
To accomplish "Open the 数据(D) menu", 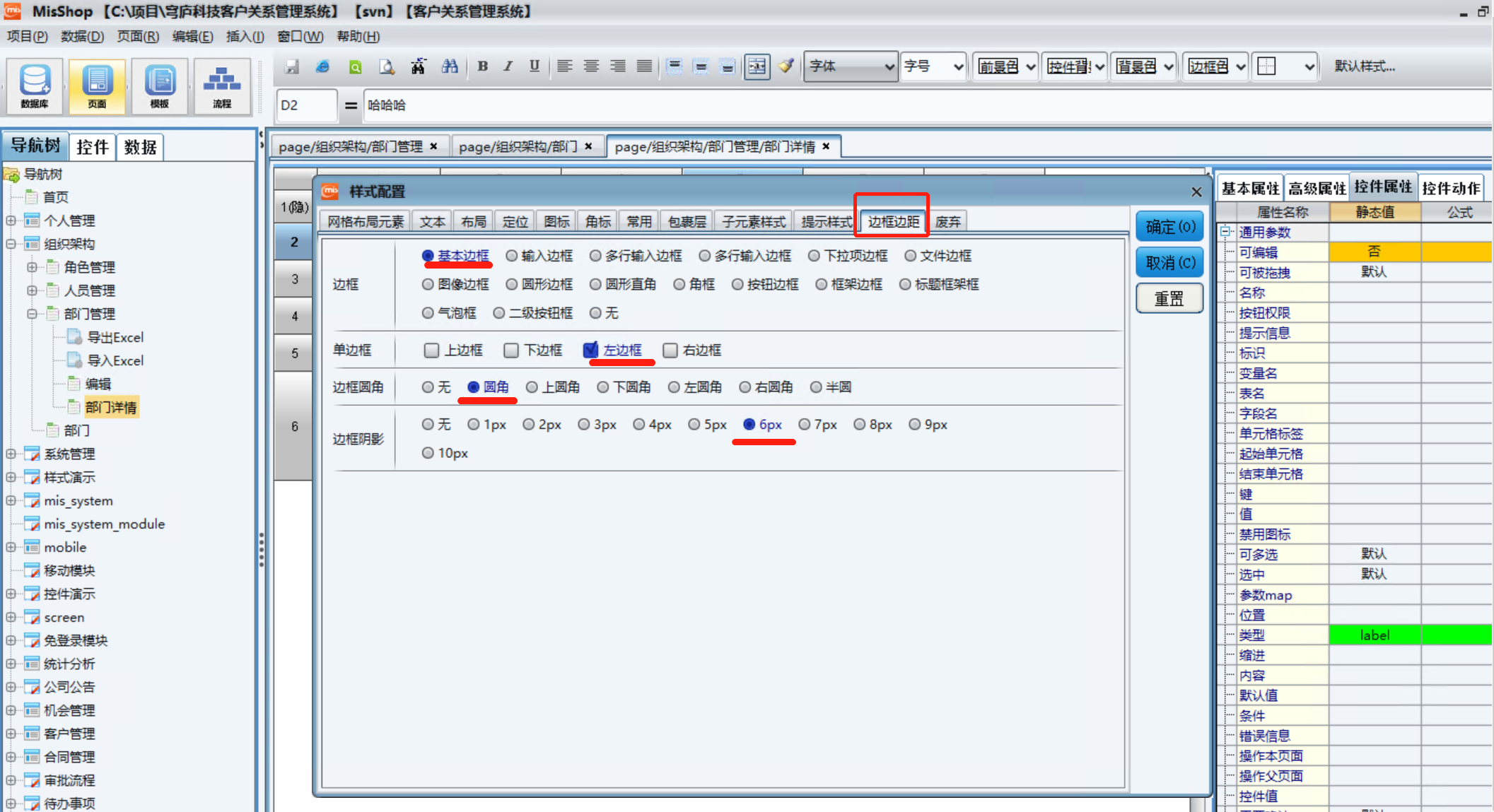I will [82, 36].
